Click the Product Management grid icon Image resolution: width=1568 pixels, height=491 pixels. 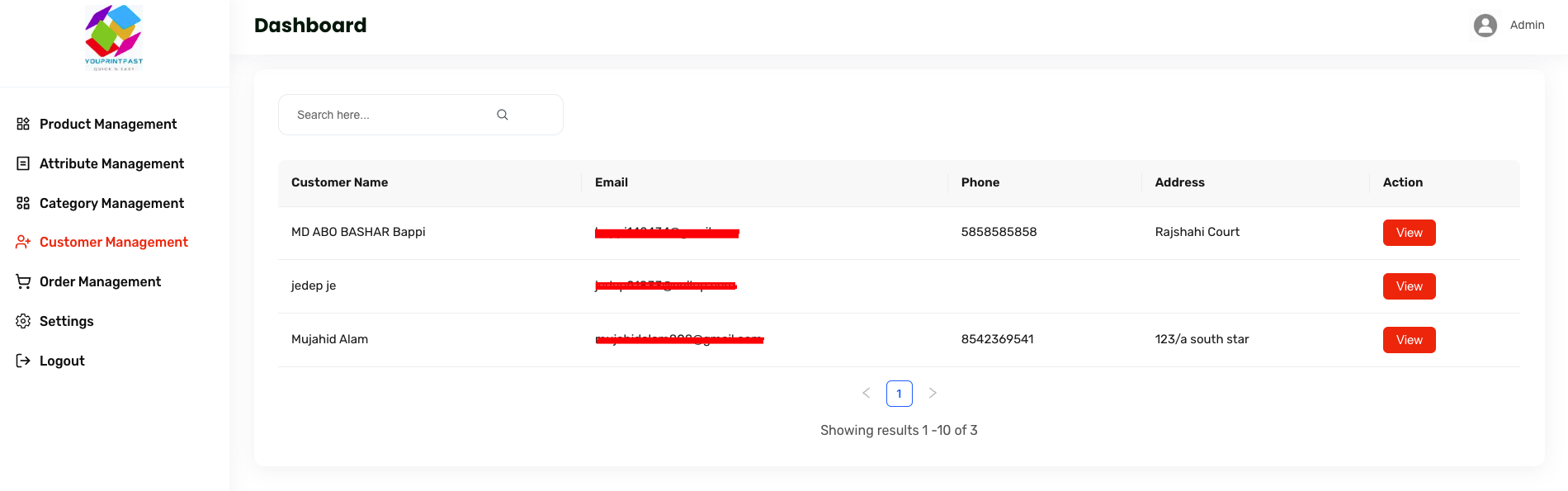tap(23, 124)
